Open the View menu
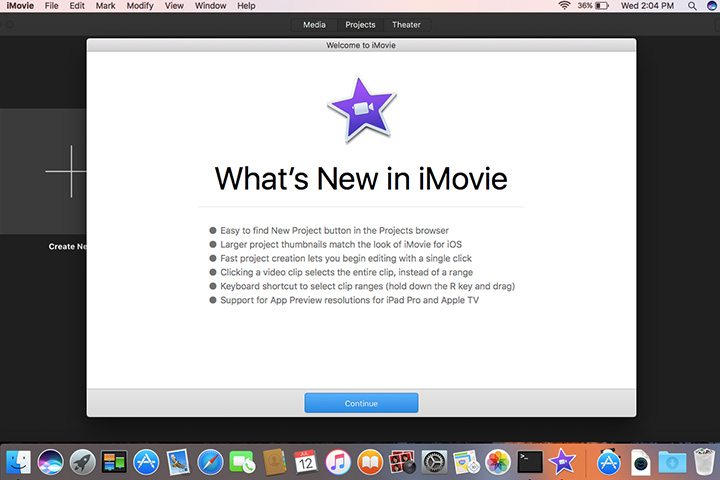This screenshot has height=480, width=720. (x=174, y=6)
